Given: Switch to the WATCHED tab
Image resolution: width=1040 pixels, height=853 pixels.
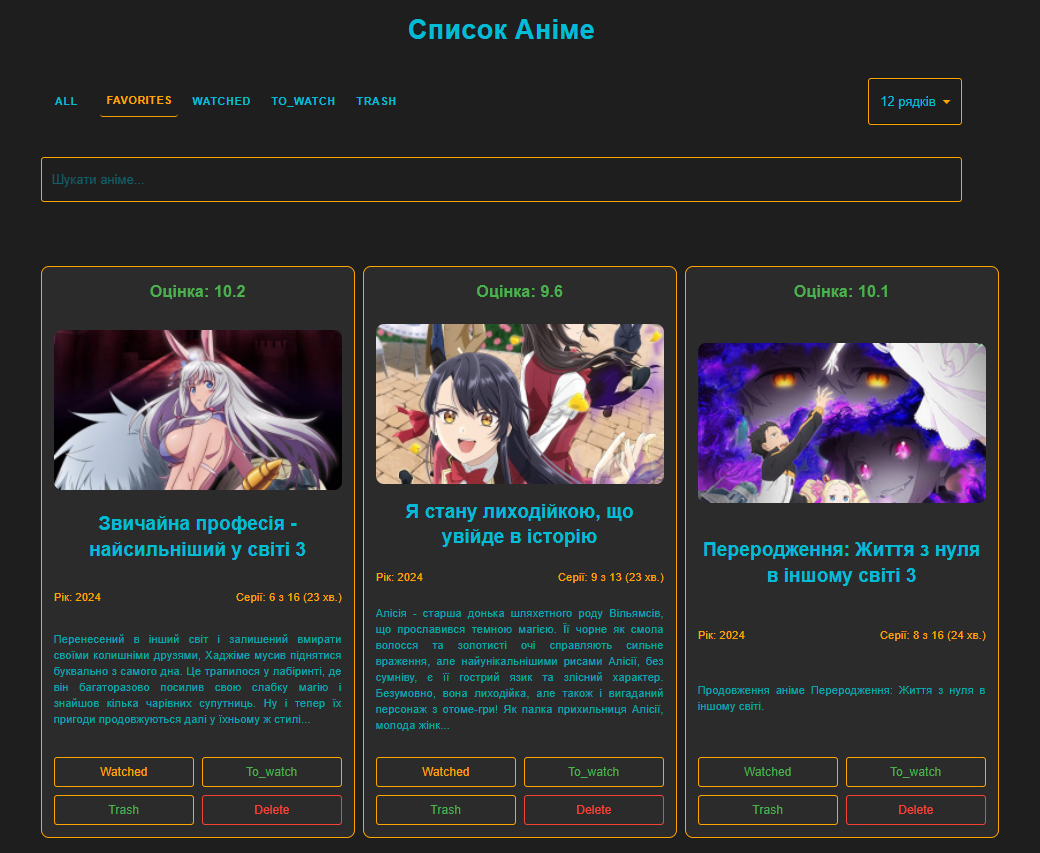Looking at the screenshot, I should [x=221, y=101].
